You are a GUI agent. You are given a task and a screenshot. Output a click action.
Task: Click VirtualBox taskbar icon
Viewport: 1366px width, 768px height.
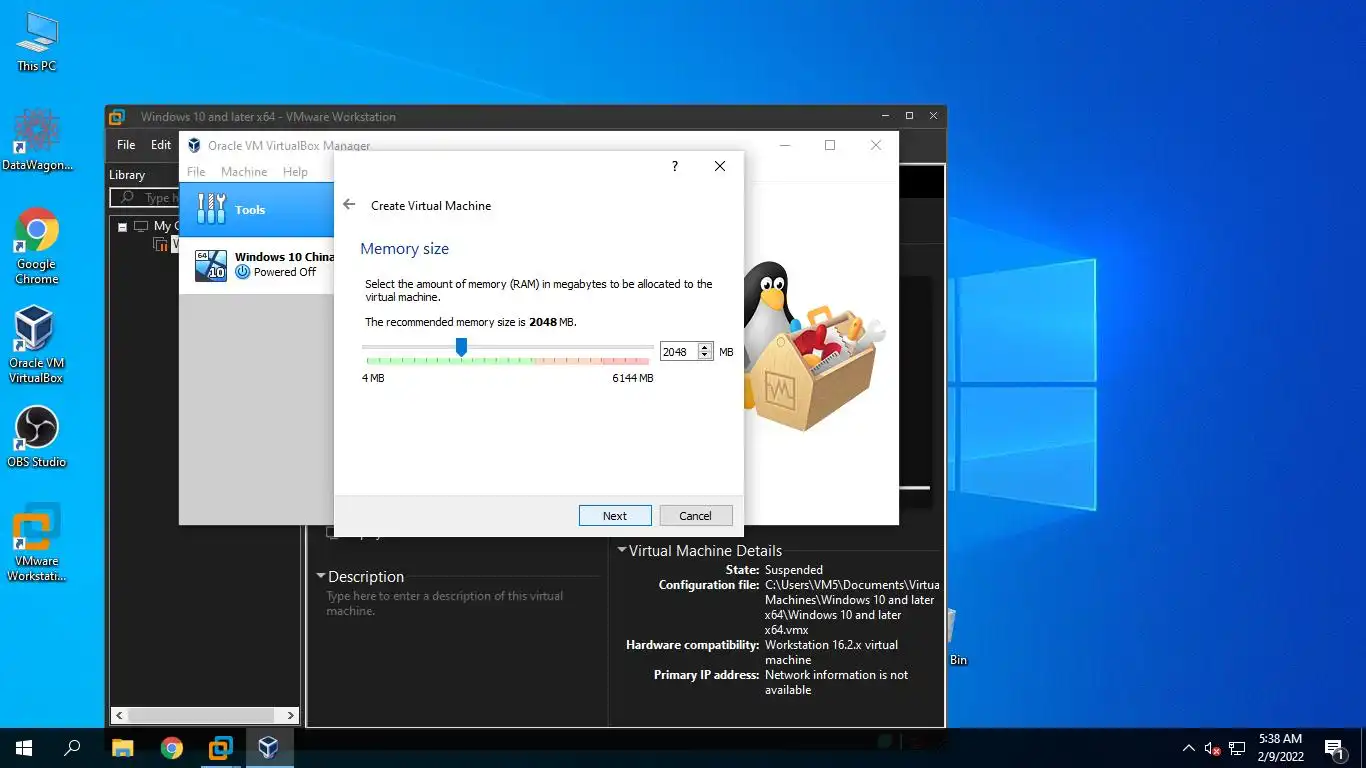[x=269, y=748]
